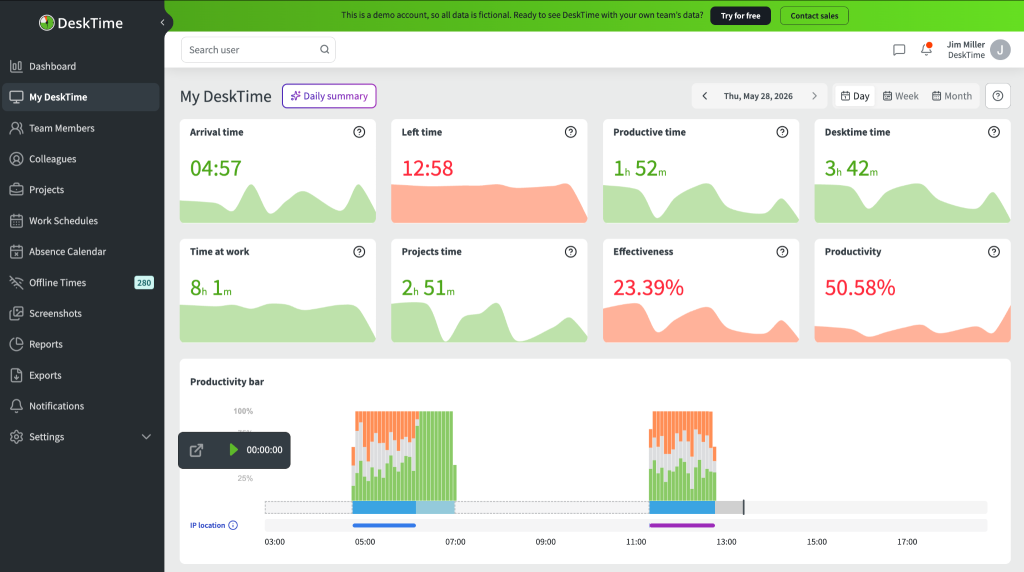Image resolution: width=1024 pixels, height=572 pixels.
Task: Open the chat messages icon
Action: [899, 50]
